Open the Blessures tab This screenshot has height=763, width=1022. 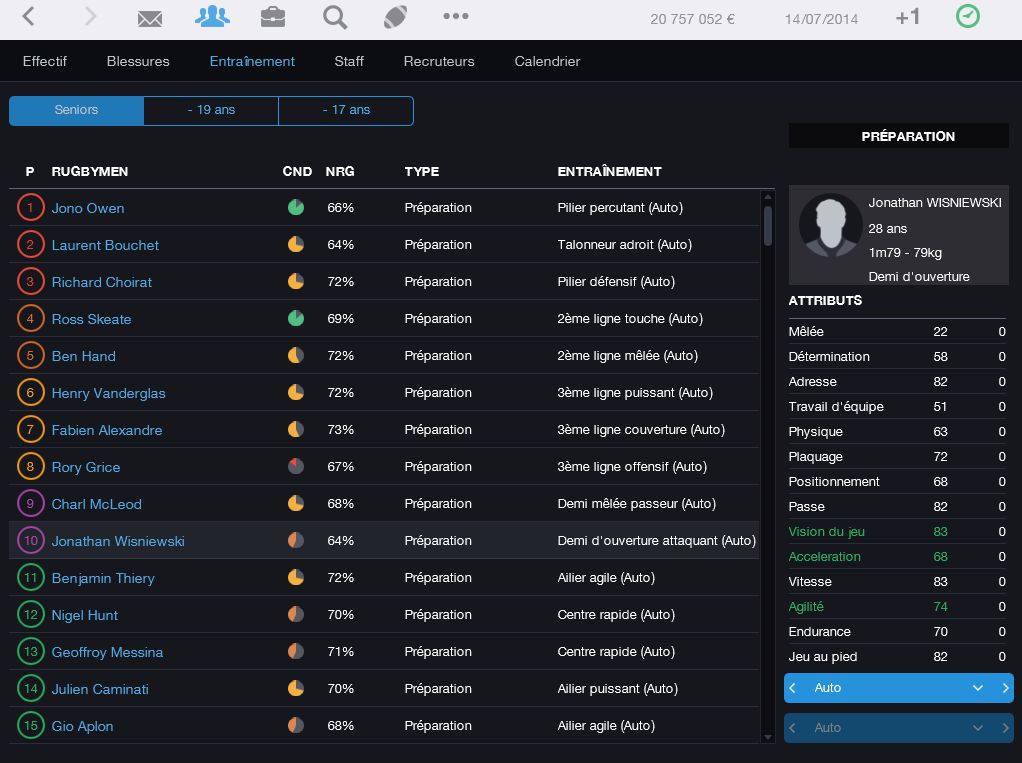(138, 61)
